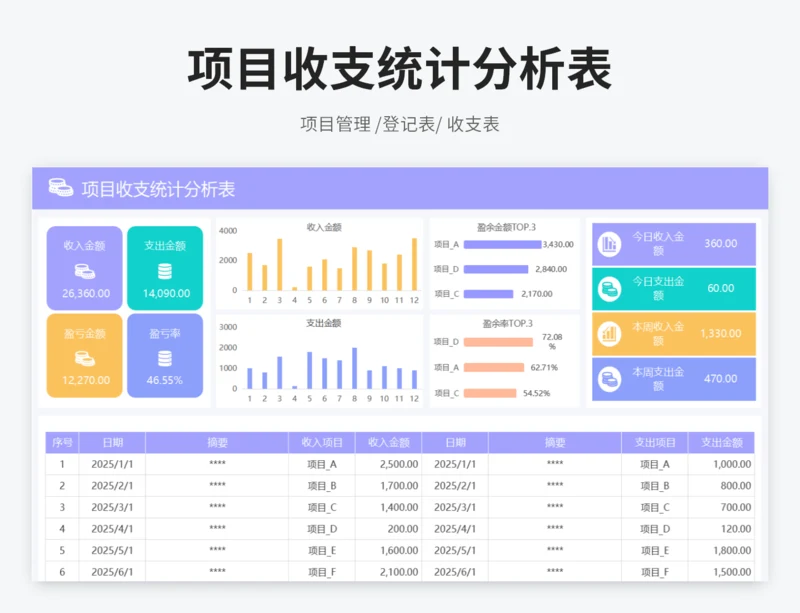Click the coins icon in 收入金额 card
The image size is (800, 613).
pyautogui.click(x=85, y=271)
